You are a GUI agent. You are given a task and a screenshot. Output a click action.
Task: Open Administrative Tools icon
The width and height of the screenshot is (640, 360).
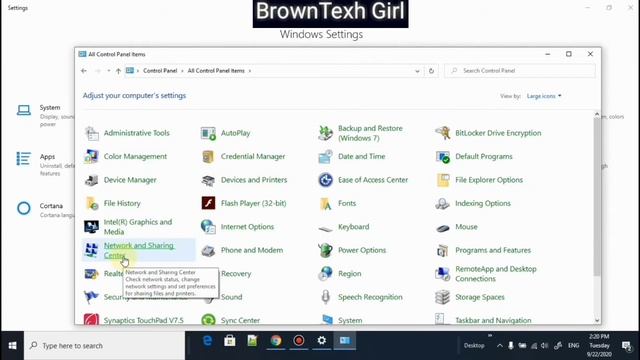tap(91, 133)
